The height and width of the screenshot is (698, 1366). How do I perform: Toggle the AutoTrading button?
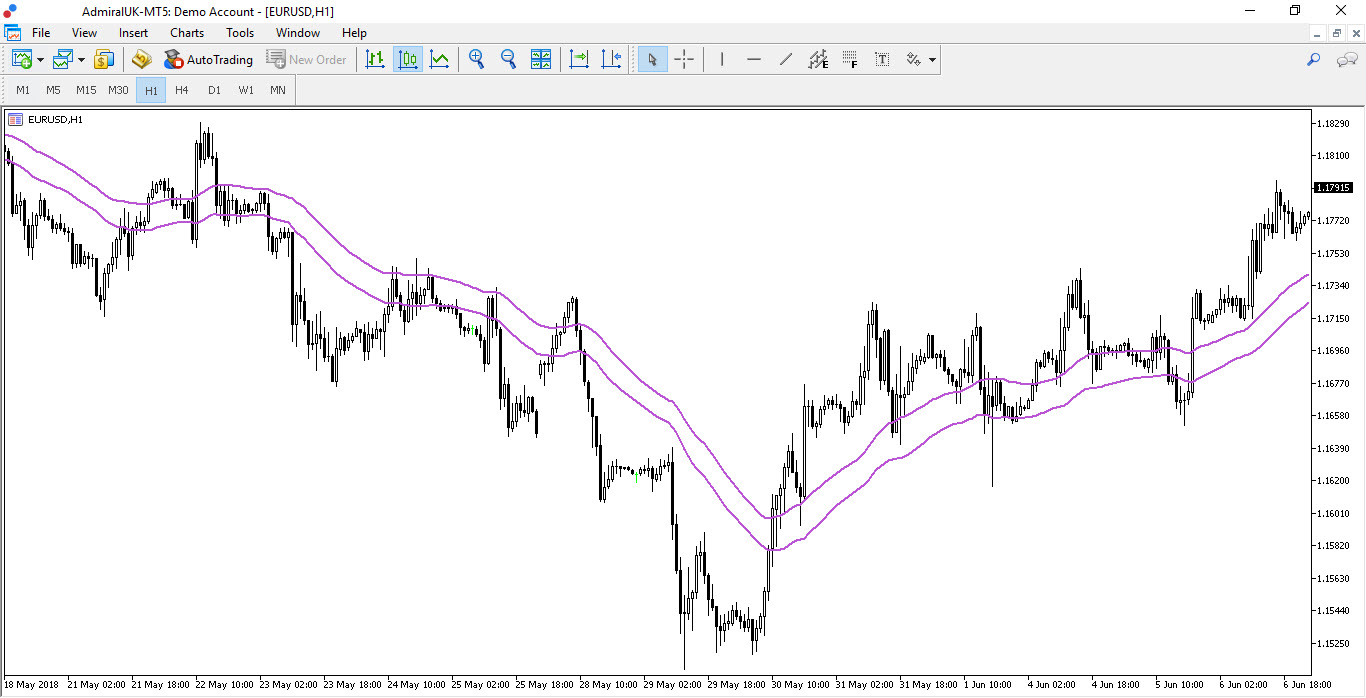tap(208, 59)
